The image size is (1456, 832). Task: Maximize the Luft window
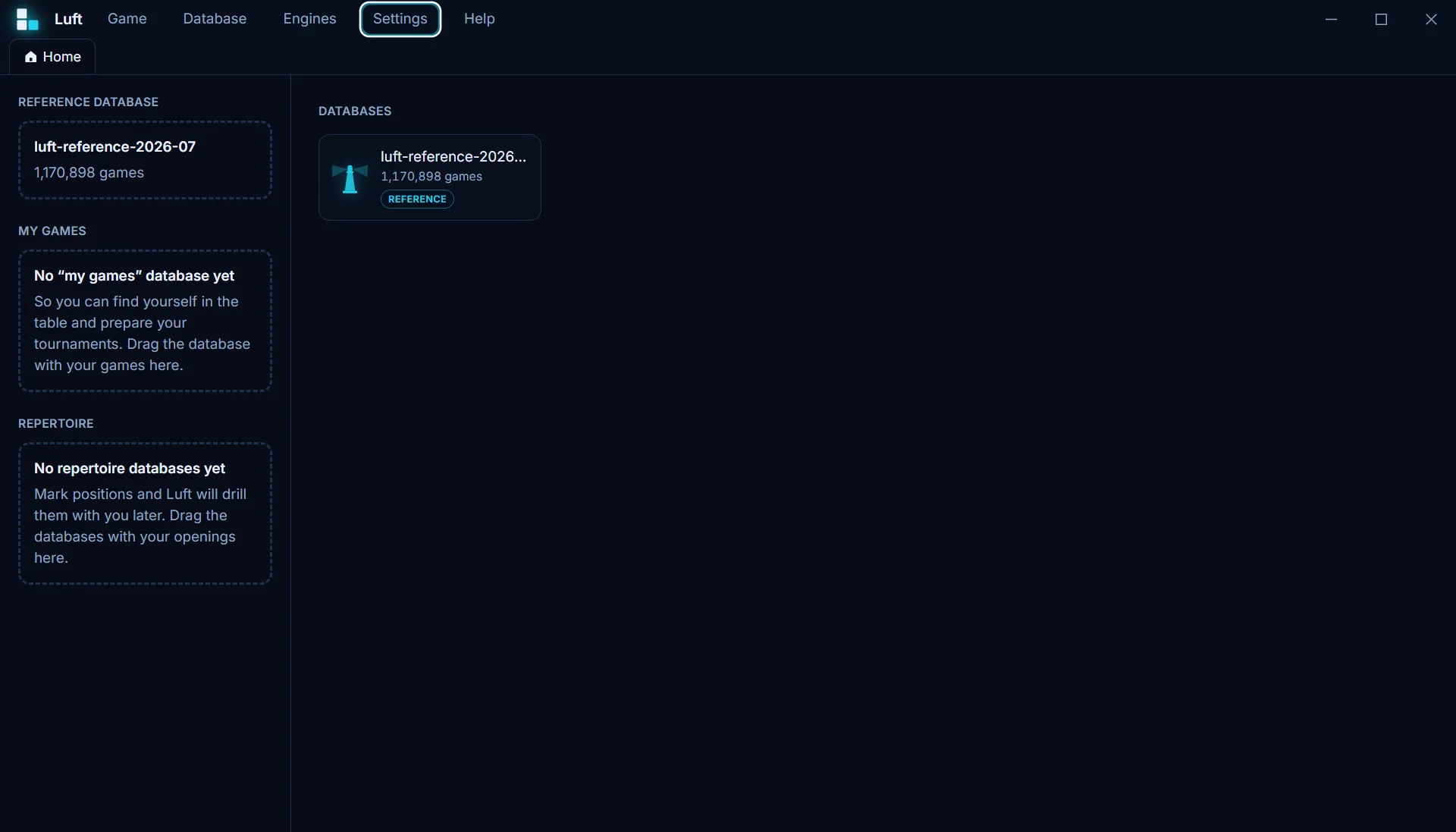pos(1381,19)
